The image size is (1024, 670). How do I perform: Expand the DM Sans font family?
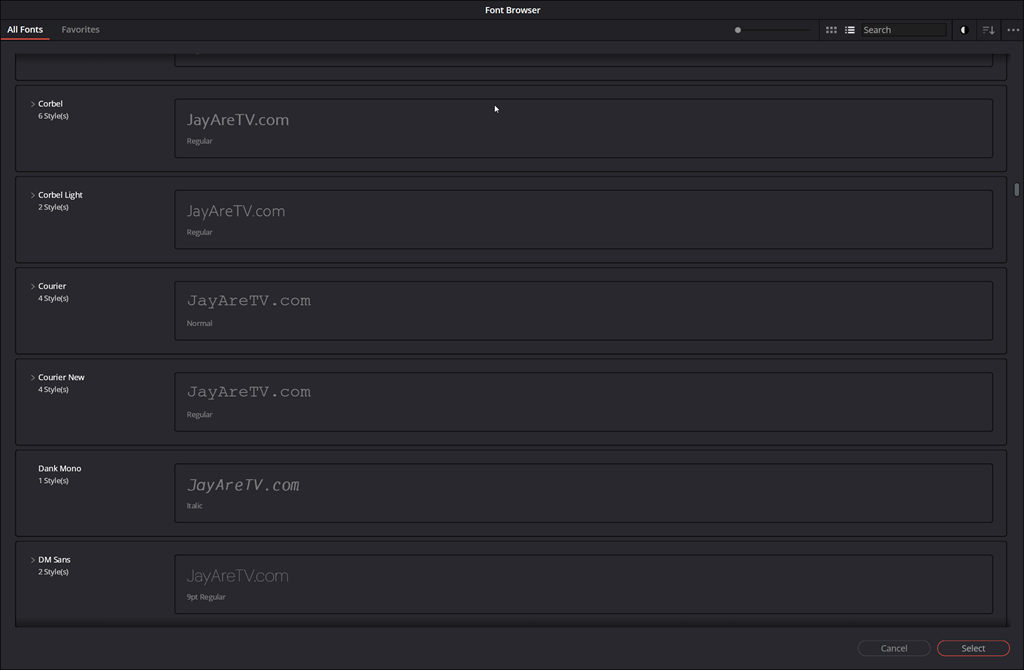33,560
